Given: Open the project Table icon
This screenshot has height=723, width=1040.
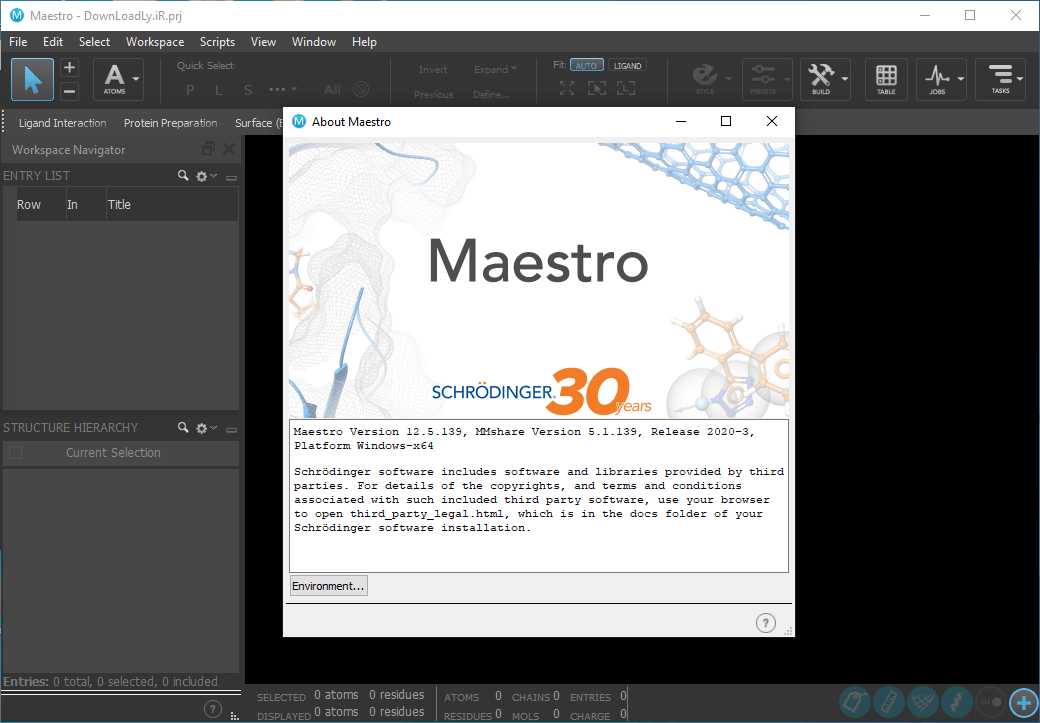Looking at the screenshot, I should (x=886, y=78).
